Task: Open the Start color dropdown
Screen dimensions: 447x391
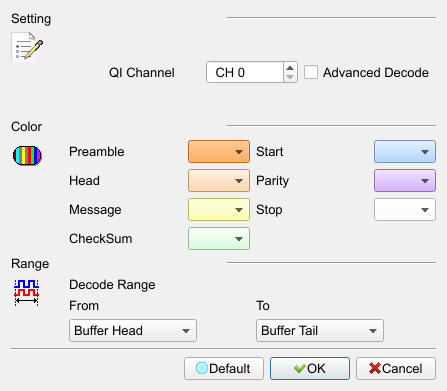Action: click(x=405, y=152)
